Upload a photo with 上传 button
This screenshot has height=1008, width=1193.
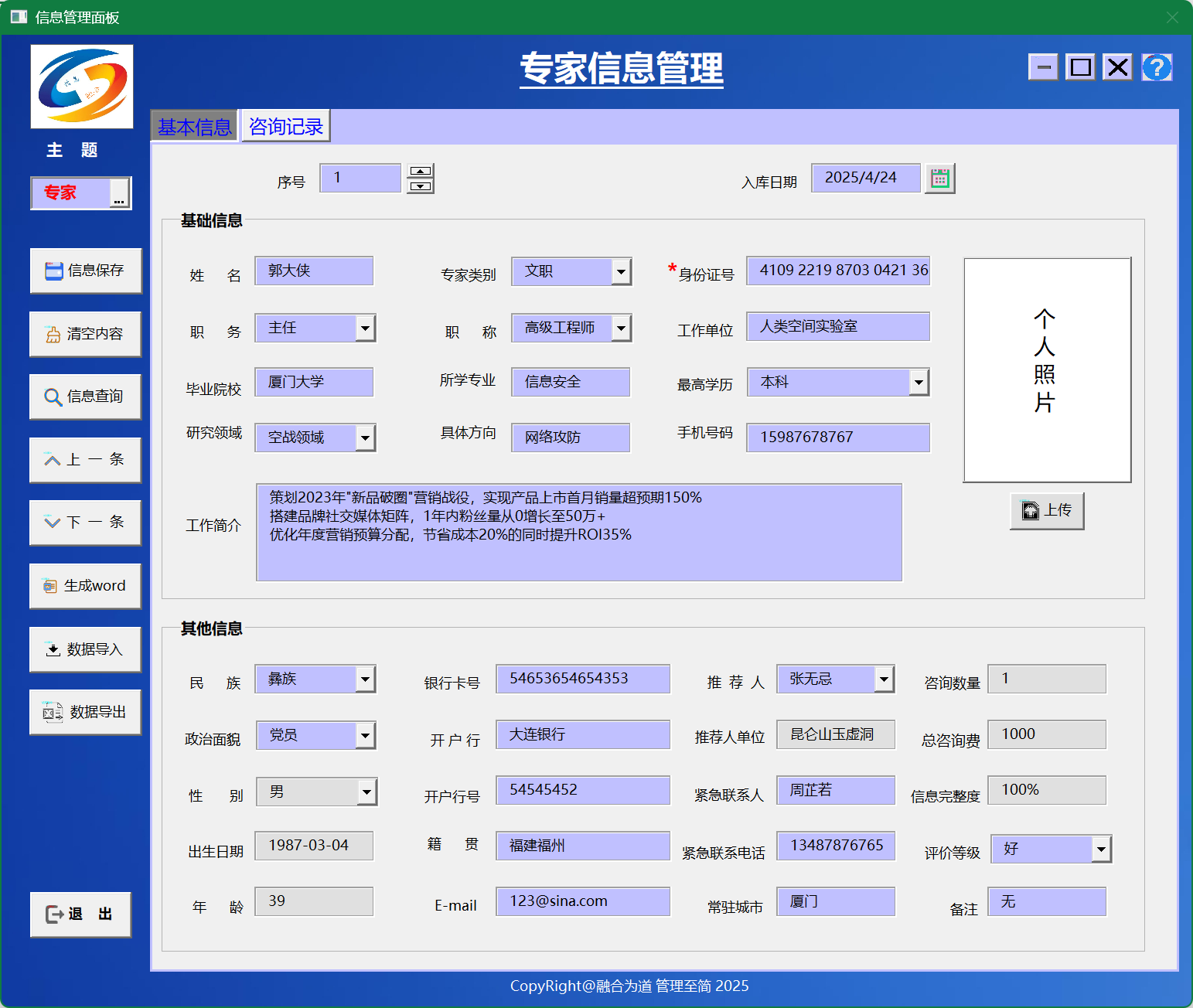(1047, 511)
